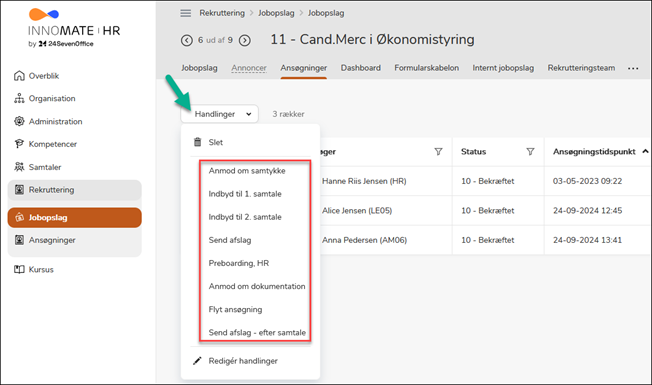The height and width of the screenshot is (385, 652).
Task: Select Indbyd til 1. samtale action
Action: [x=245, y=194]
